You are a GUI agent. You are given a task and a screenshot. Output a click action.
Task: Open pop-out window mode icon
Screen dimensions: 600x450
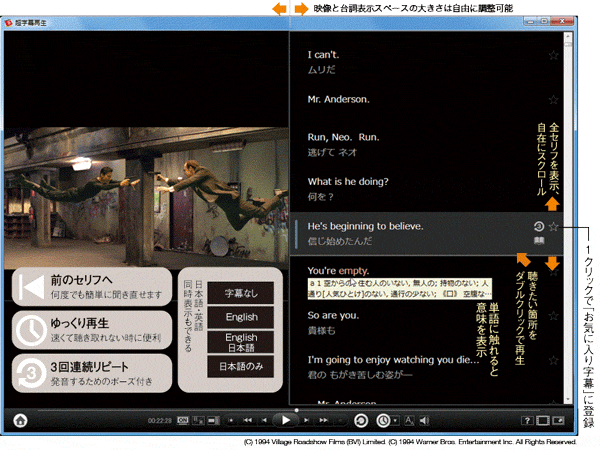558,421
